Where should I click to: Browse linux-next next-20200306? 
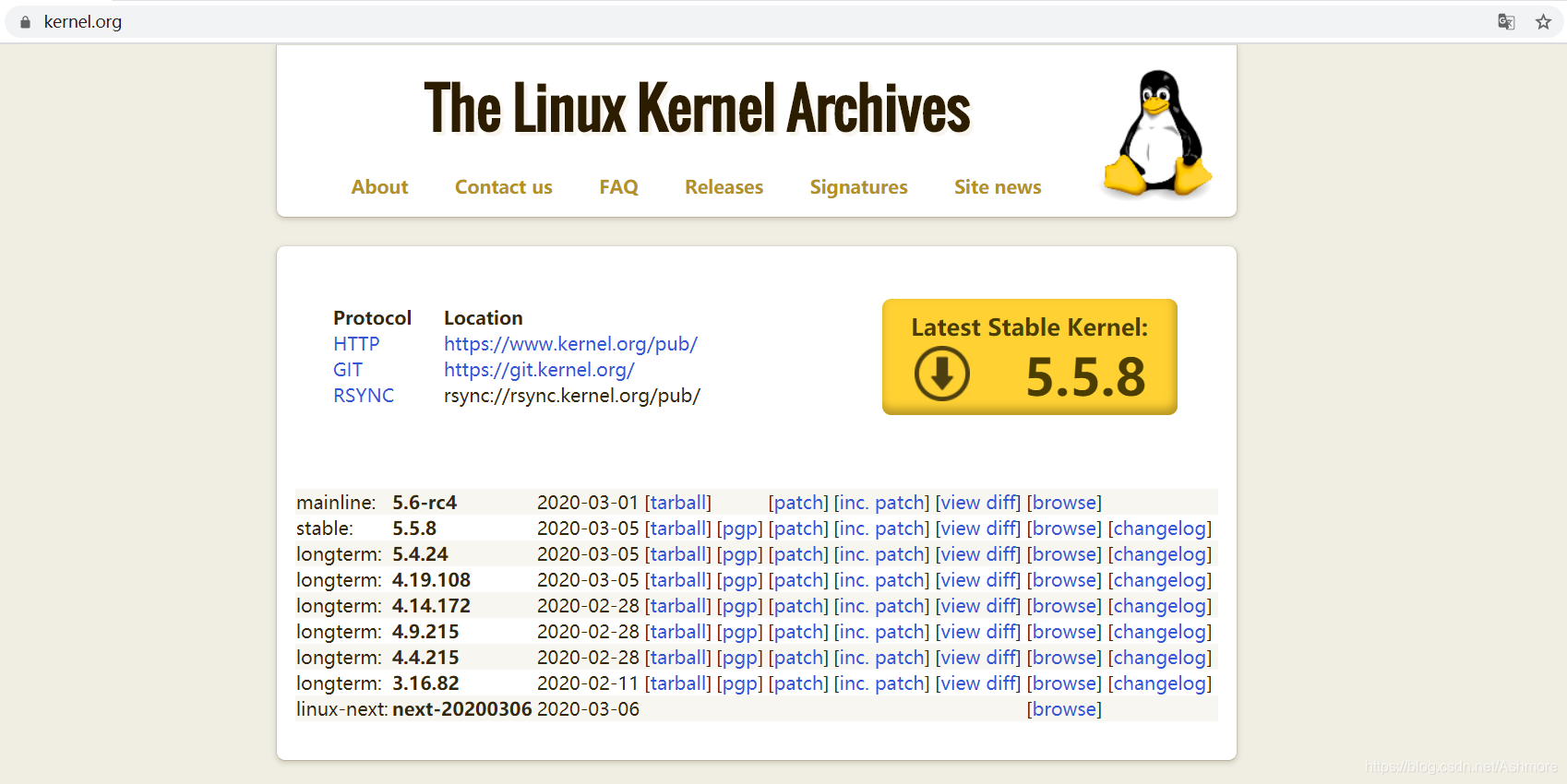pos(1064,709)
